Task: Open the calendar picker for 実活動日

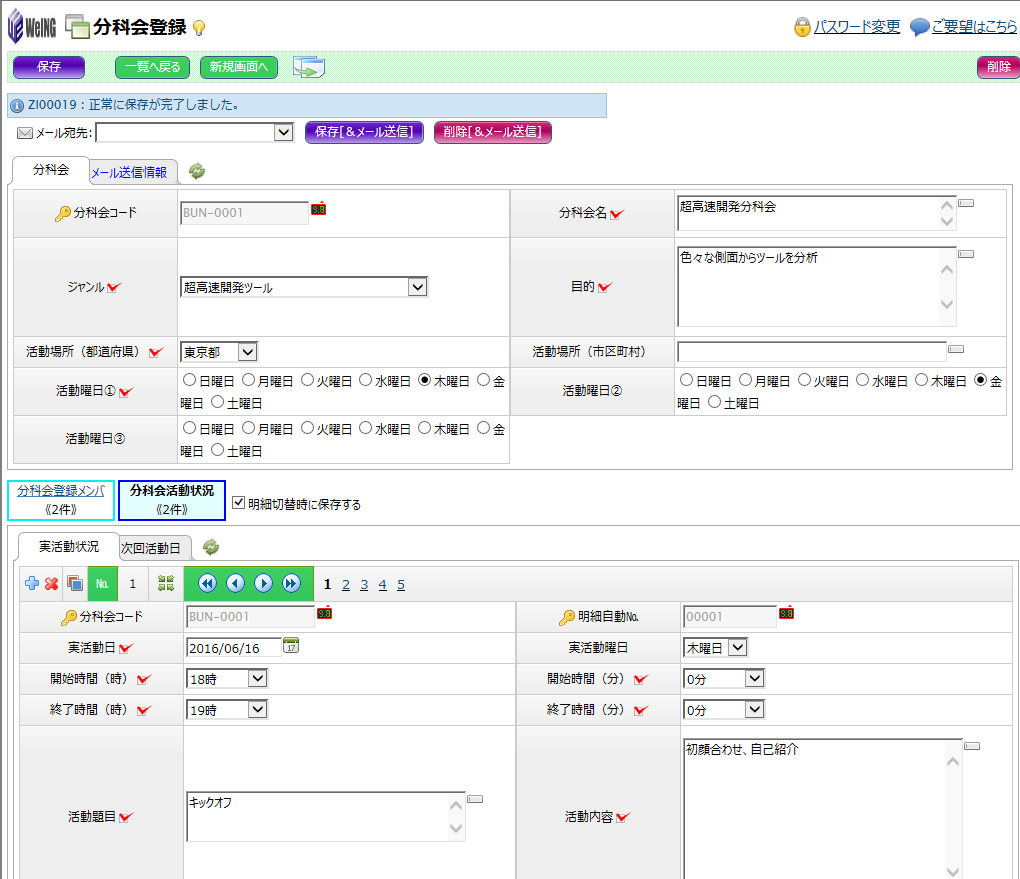Action: pos(291,646)
